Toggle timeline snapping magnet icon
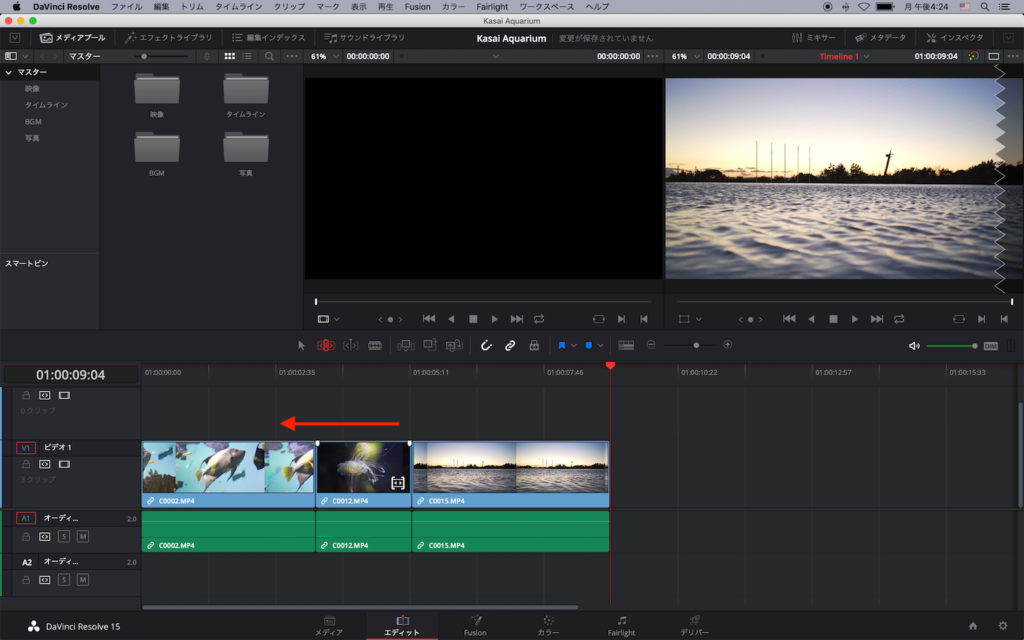 [x=486, y=345]
